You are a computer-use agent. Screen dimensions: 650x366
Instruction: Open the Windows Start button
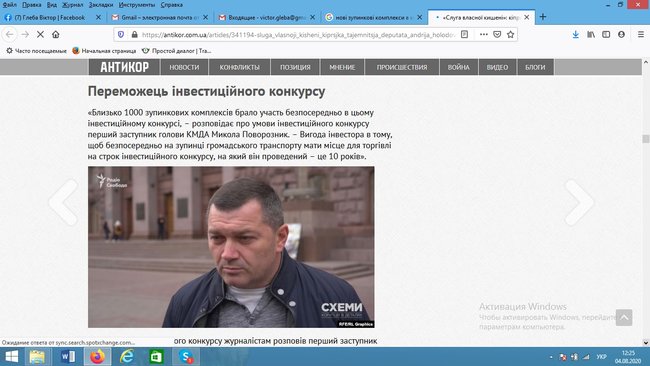pyautogui.click(x=12, y=356)
